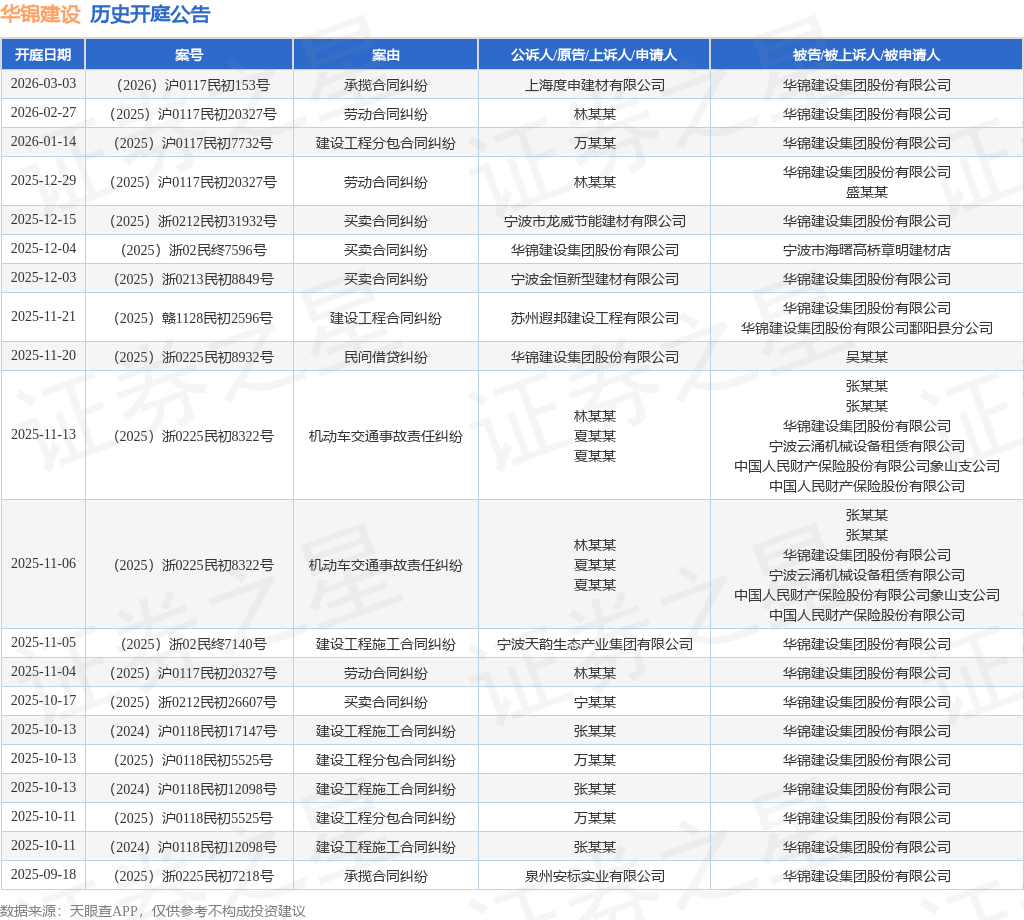This screenshot has width=1024, height=920.
Task: Select the date cell 2025-12-03
Action: point(43,278)
